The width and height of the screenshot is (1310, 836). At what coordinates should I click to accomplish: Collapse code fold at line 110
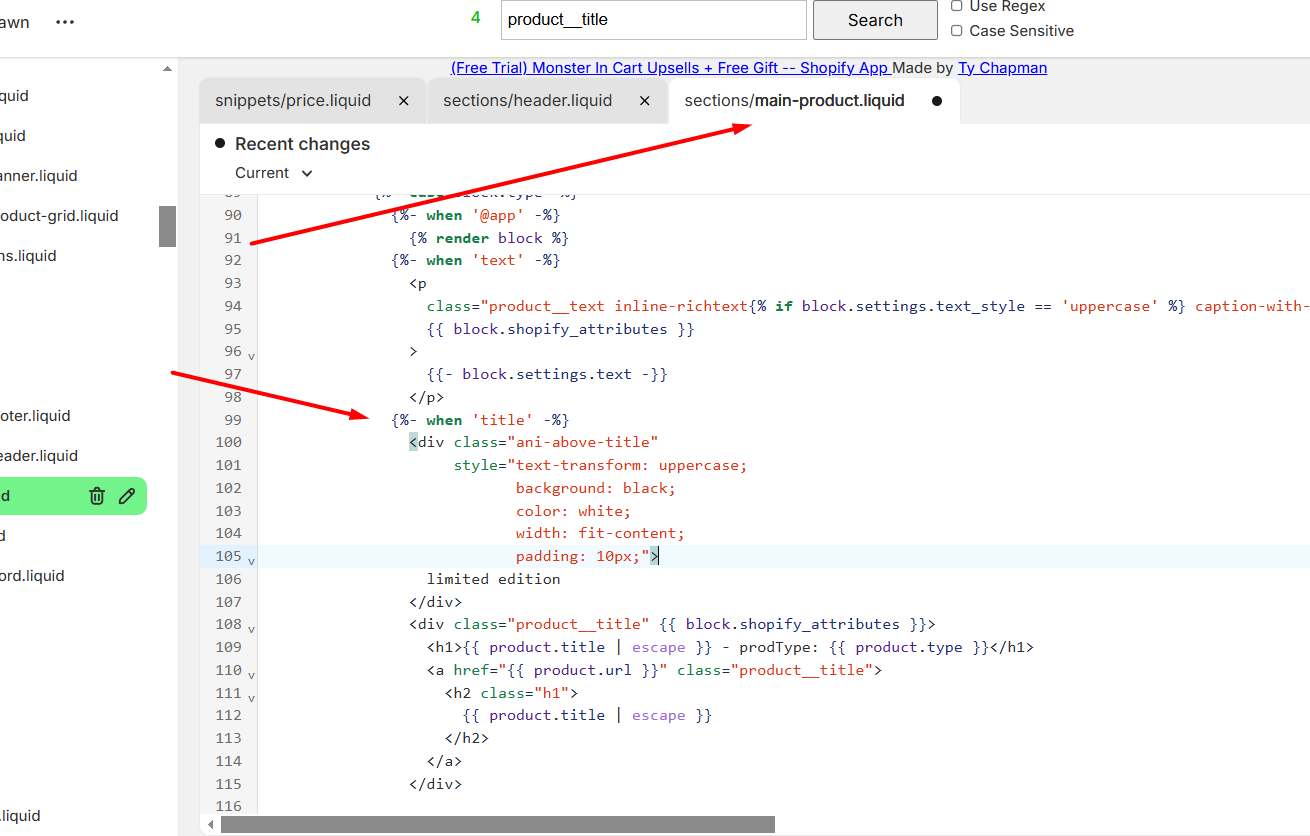point(251,675)
